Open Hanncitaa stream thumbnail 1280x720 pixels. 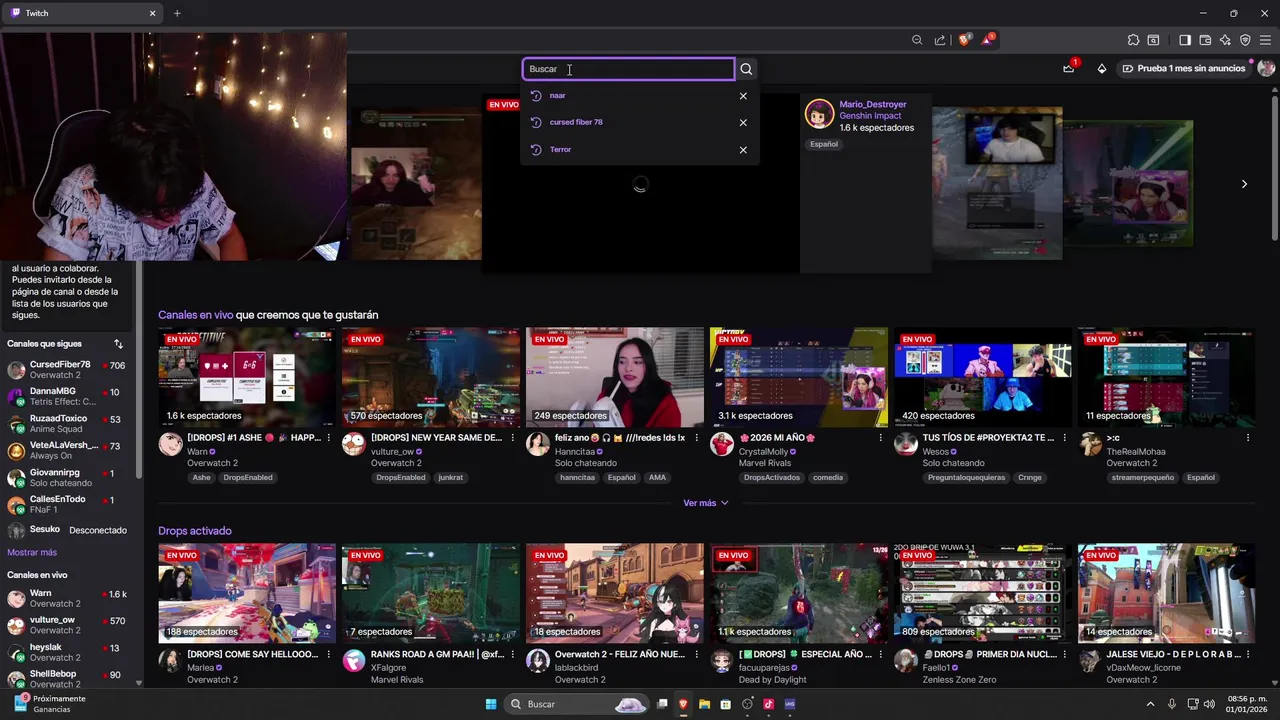[x=615, y=377]
